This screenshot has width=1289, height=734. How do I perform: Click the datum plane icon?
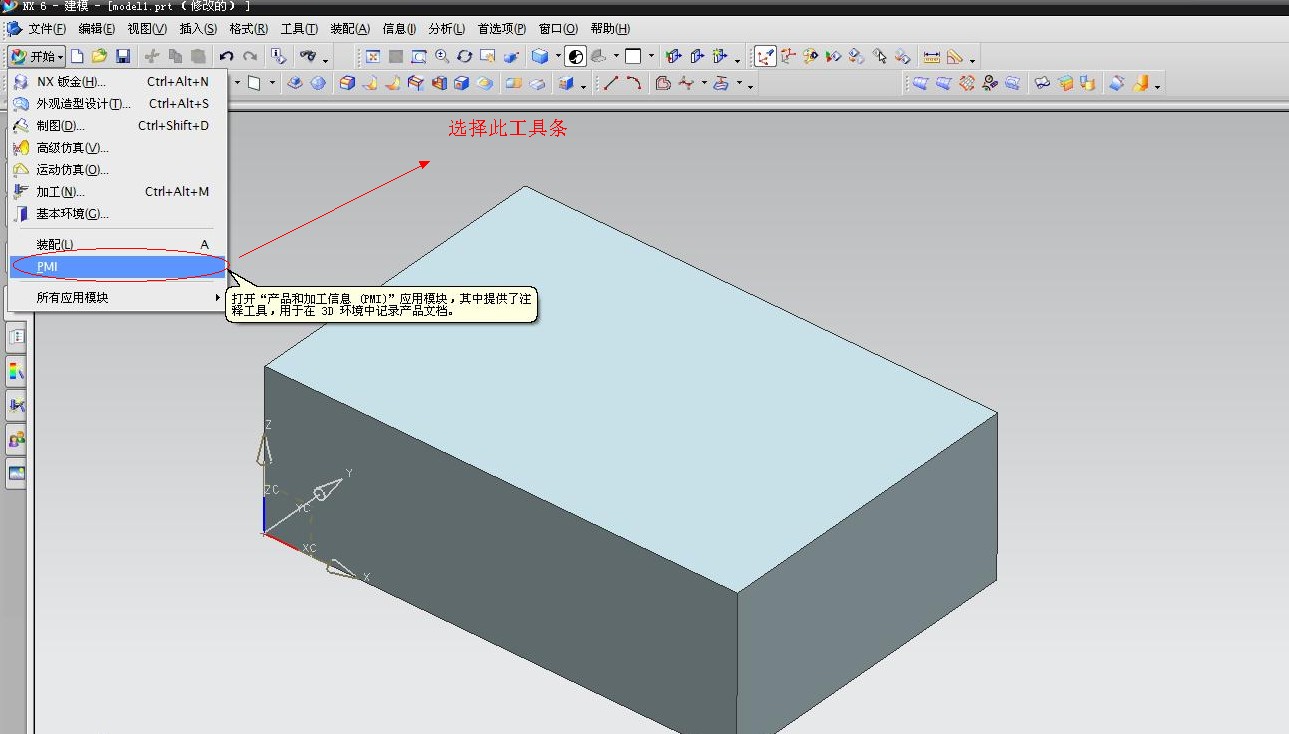pyautogui.click(x=255, y=83)
